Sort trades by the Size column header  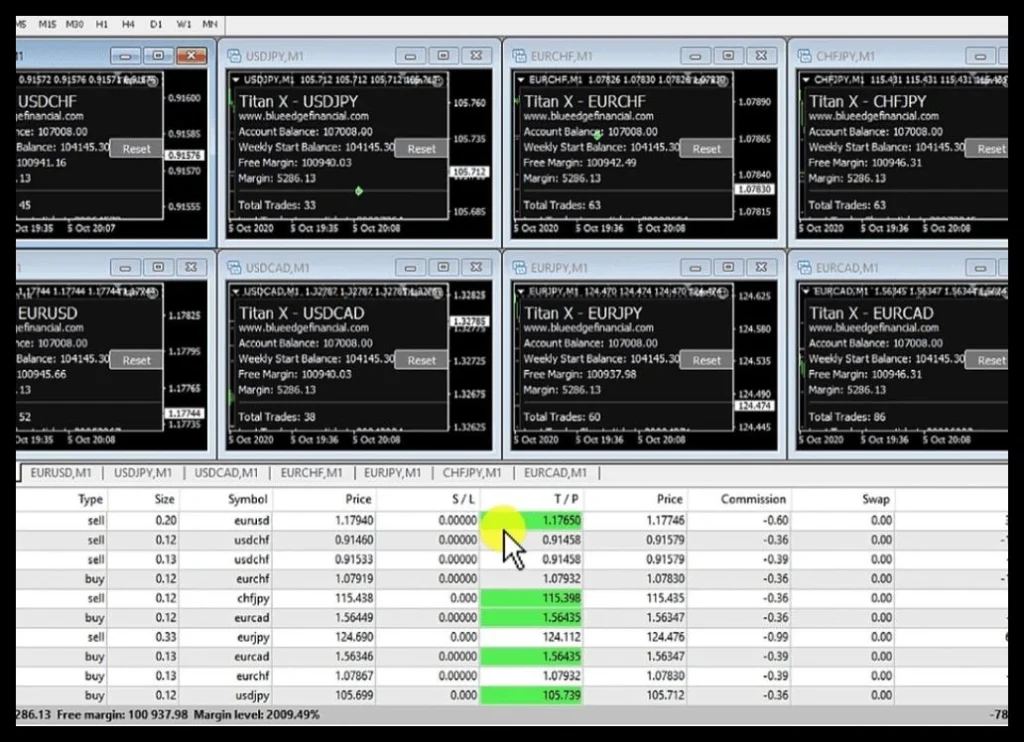point(165,500)
